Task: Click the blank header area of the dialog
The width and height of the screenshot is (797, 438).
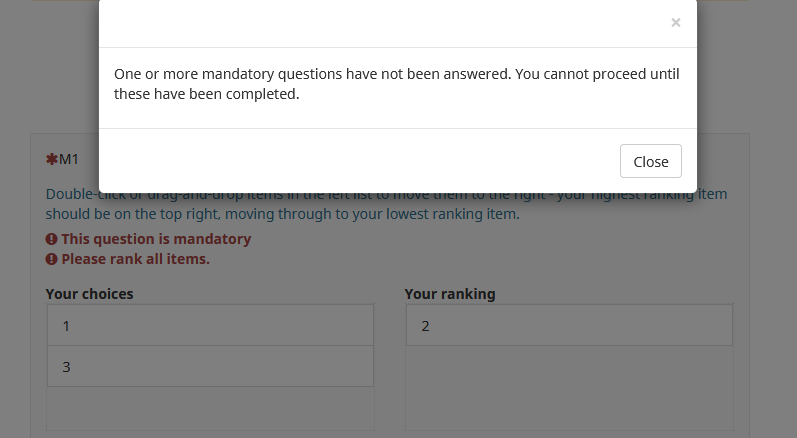Action: [x=380, y=23]
